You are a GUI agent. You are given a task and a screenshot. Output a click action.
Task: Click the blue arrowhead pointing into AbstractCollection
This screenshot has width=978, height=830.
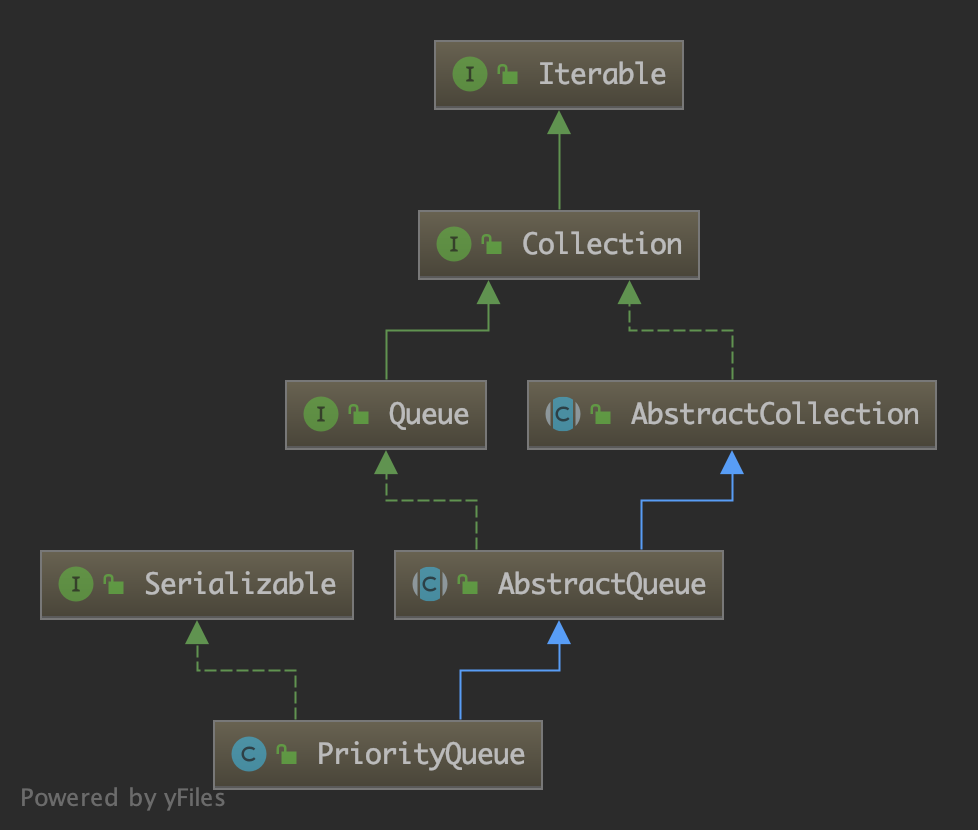pyautogui.click(x=732, y=462)
